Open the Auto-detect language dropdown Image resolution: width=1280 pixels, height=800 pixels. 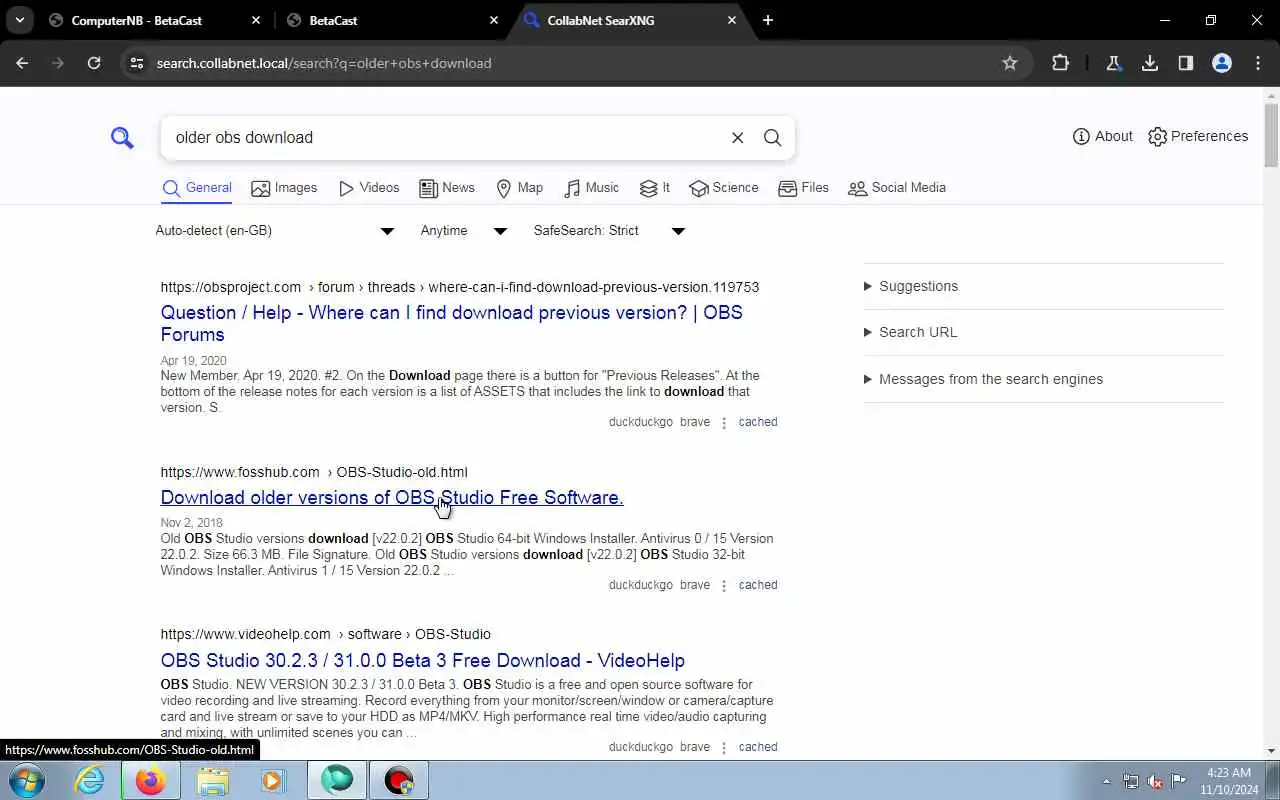pos(275,231)
